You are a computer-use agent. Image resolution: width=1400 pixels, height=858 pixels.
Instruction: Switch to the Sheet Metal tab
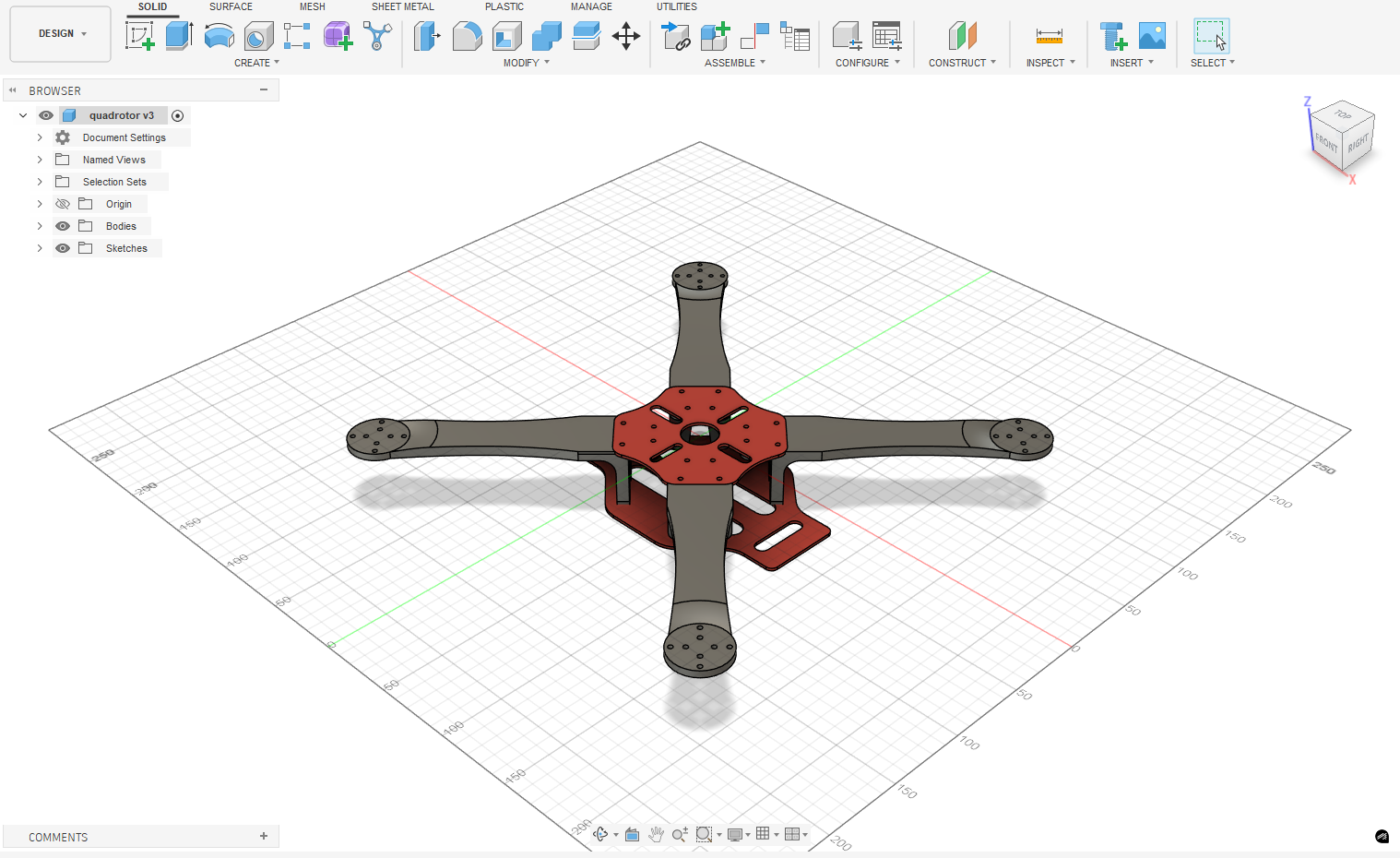403,6
